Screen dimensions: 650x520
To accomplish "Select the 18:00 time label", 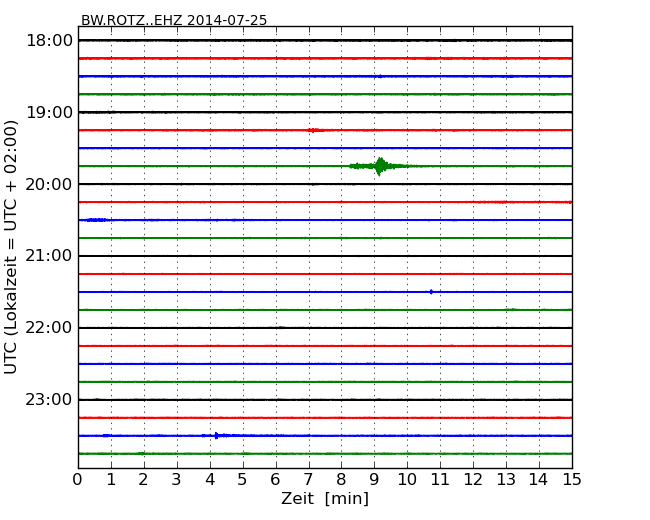I will [x=49, y=41].
